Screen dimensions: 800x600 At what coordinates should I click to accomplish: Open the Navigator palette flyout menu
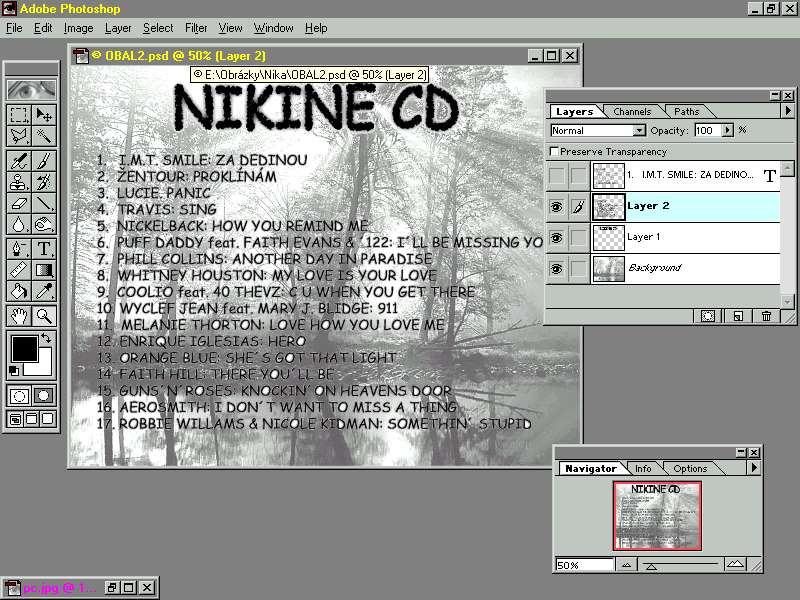(754, 468)
